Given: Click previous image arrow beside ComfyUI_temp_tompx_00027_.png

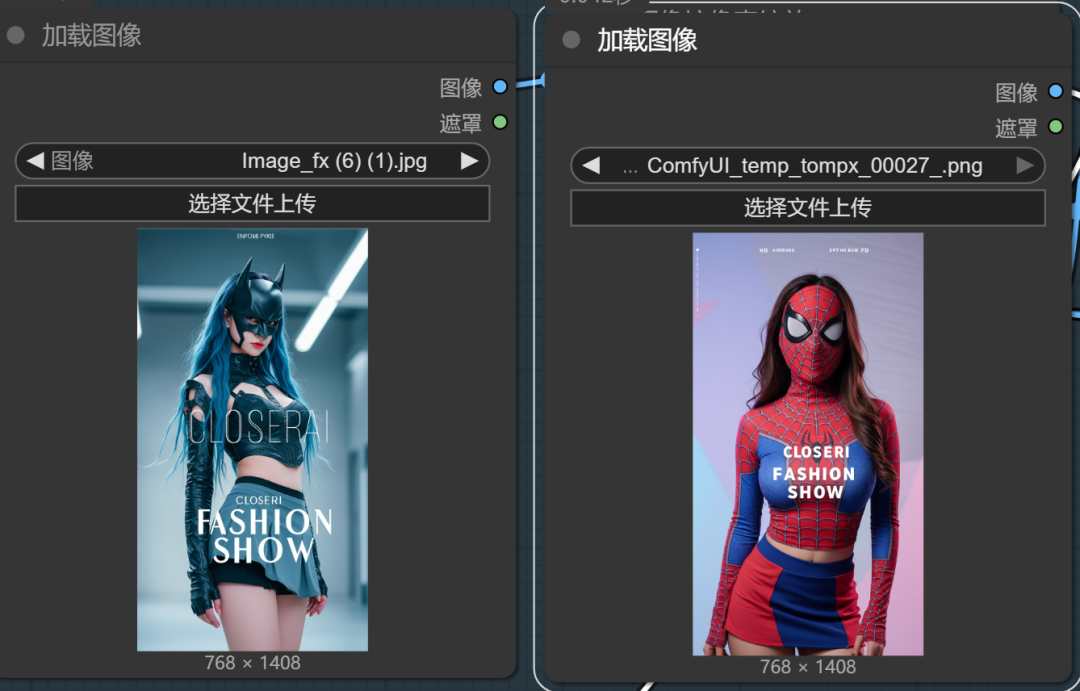Looking at the screenshot, I should tap(591, 165).
